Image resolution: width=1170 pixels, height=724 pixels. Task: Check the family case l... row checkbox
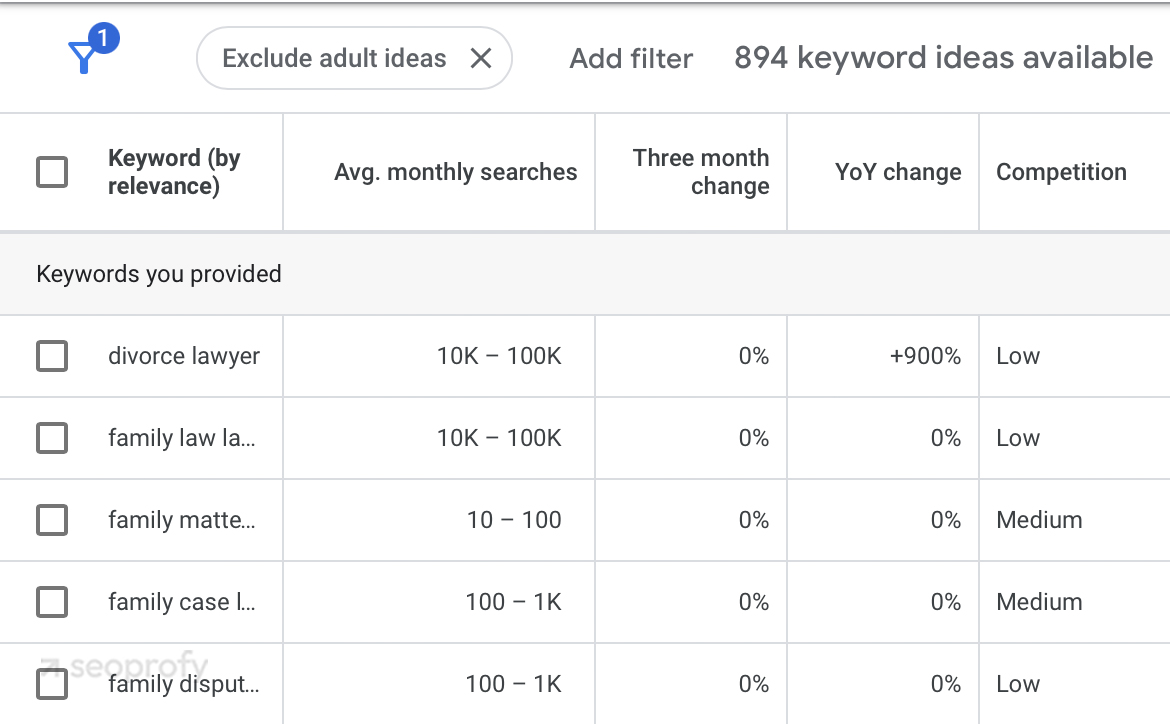click(52, 602)
